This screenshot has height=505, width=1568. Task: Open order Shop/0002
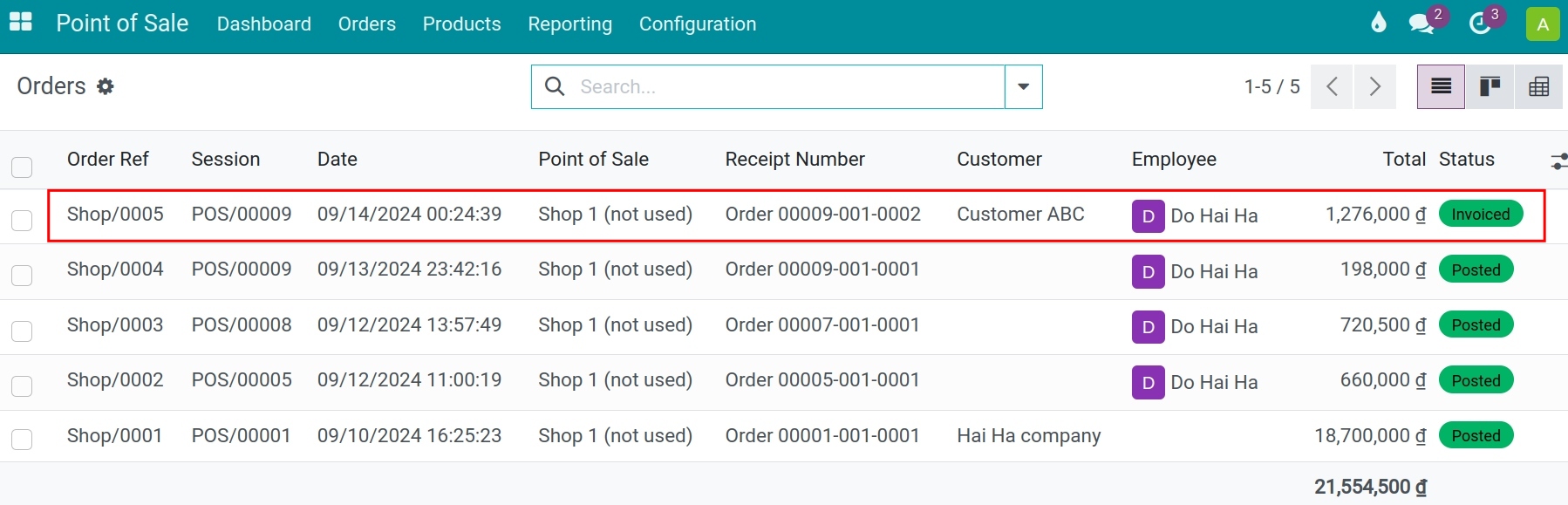(115, 380)
